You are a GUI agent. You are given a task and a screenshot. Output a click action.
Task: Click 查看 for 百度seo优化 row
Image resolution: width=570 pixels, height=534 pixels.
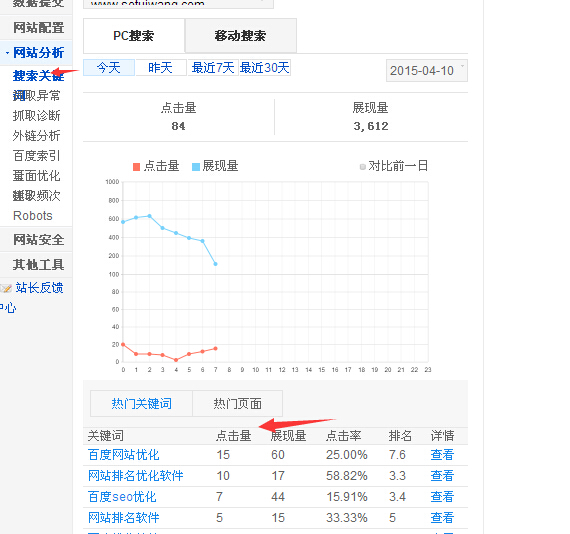coord(442,497)
